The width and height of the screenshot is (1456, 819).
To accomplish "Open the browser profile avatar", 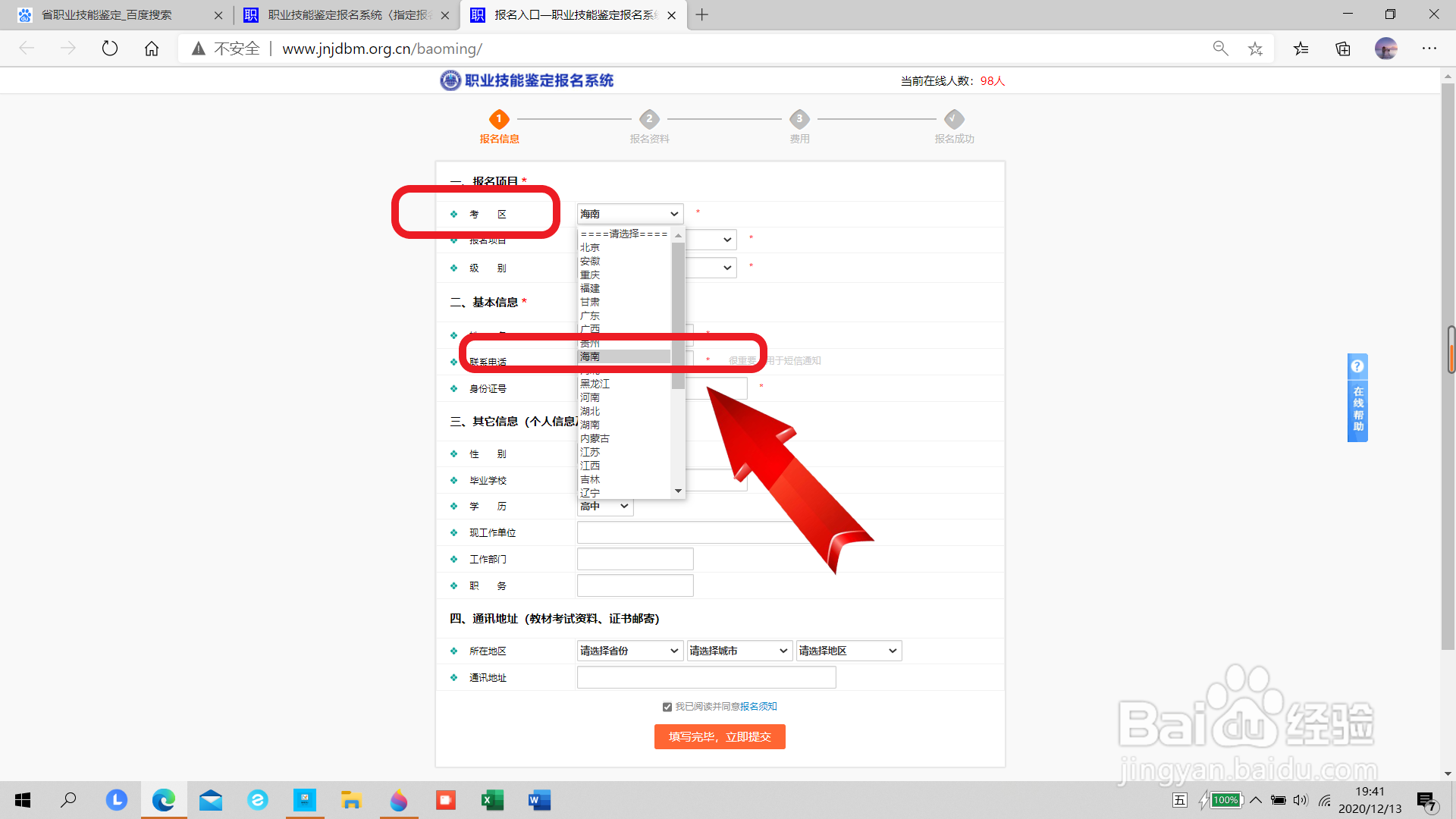I will pos(1386,49).
